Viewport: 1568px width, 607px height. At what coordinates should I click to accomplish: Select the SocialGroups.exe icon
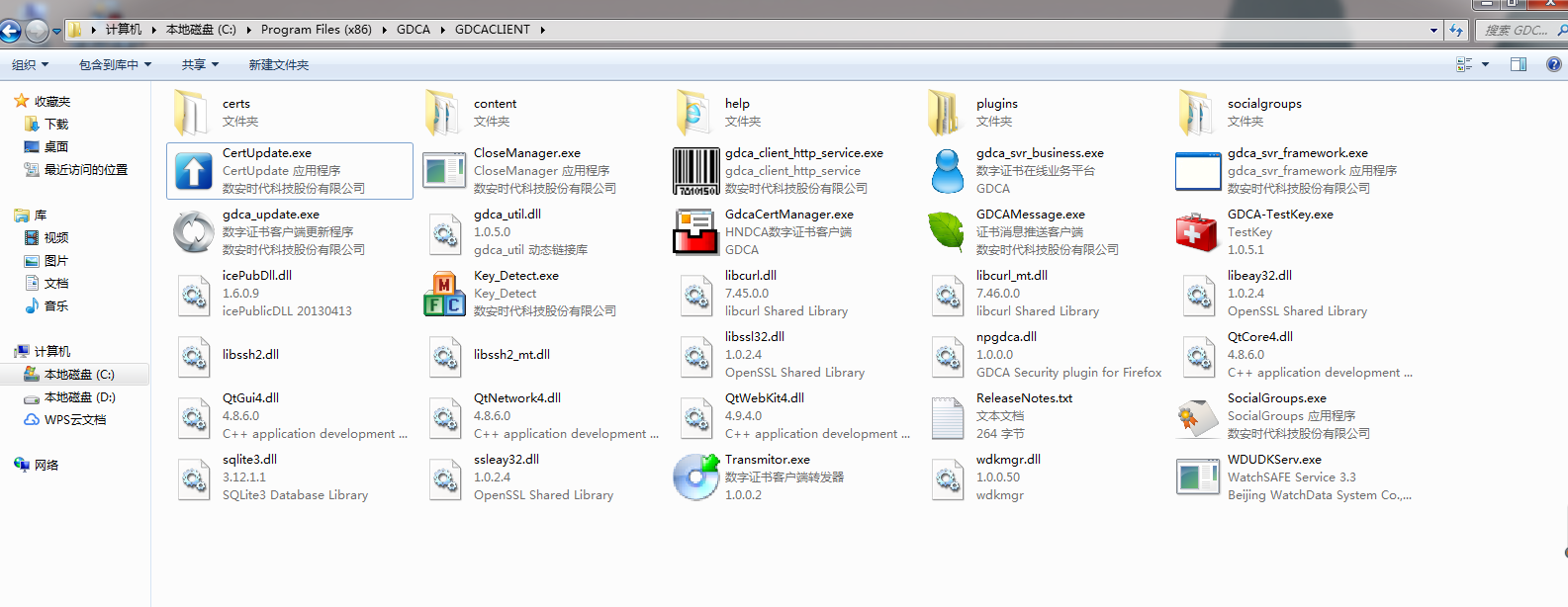(1197, 416)
